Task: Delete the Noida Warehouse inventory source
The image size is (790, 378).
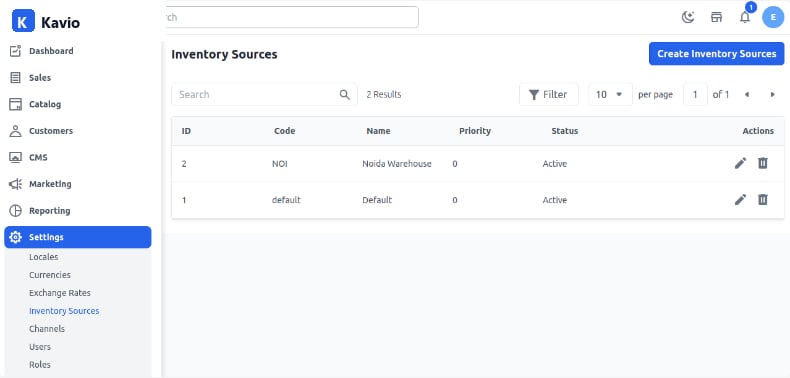Action: (763, 163)
